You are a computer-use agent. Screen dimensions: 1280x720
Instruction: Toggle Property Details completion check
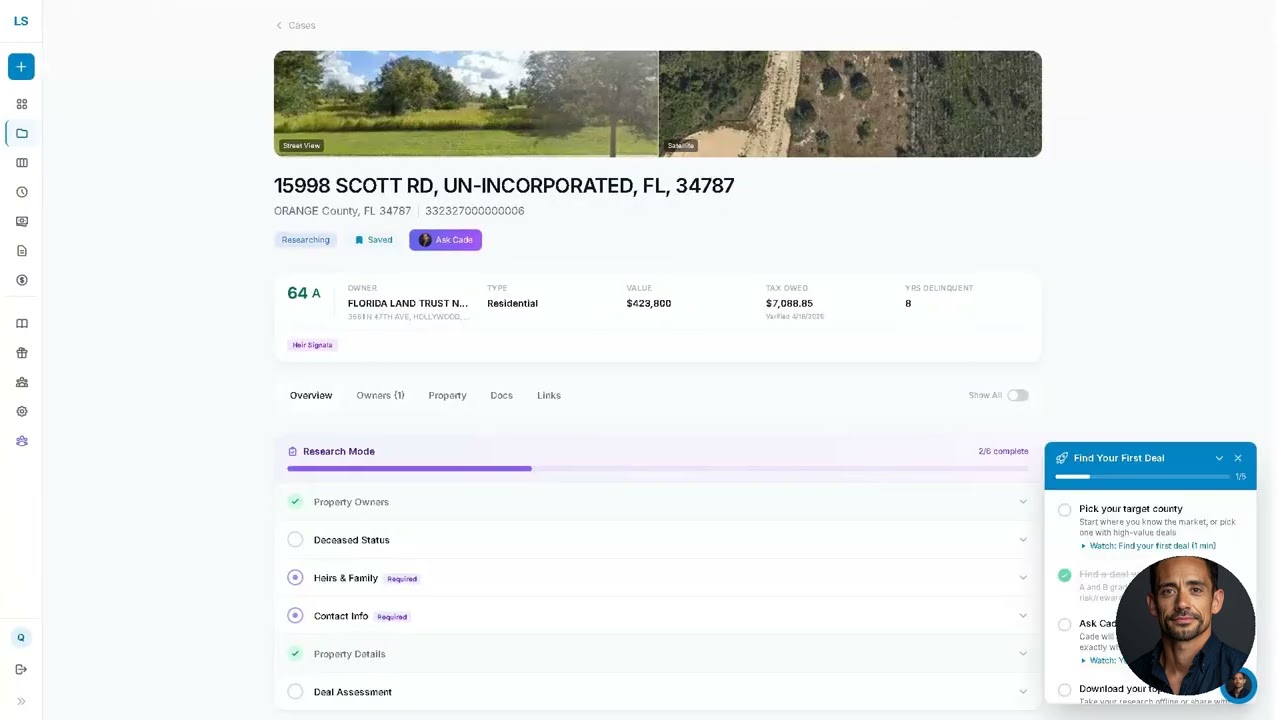coord(295,654)
